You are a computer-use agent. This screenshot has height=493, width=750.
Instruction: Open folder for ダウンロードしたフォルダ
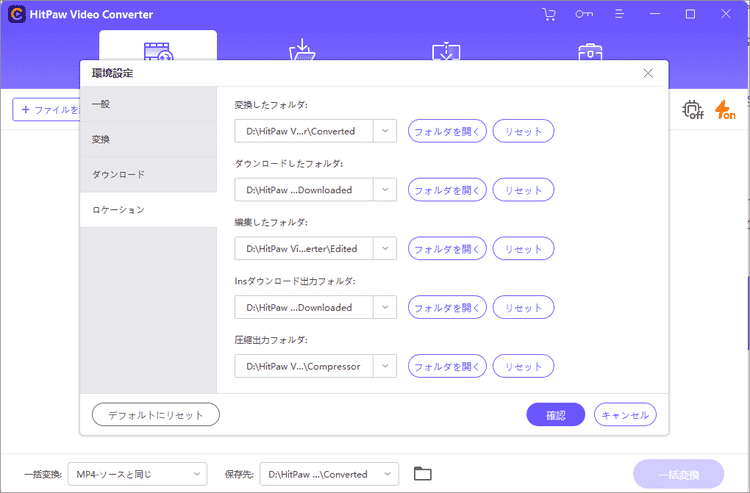tap(447, 190)
